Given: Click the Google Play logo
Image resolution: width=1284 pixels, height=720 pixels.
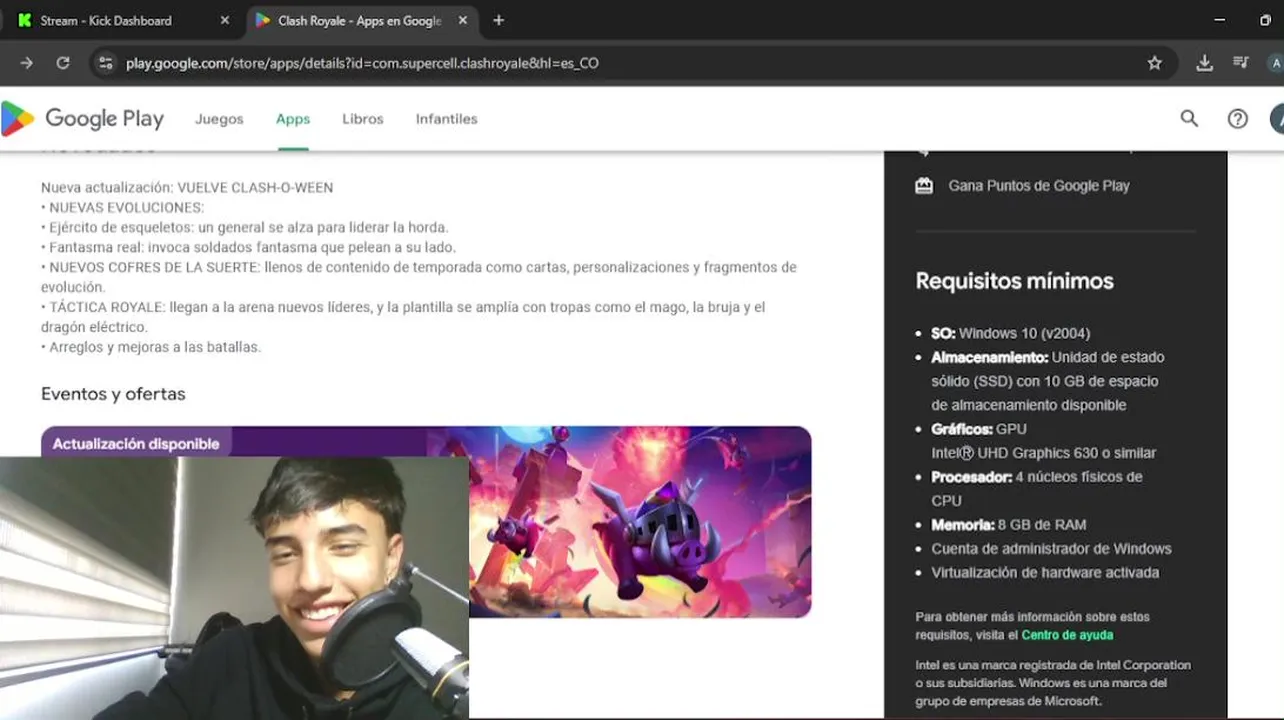Looking at the screenshot, I should pos(82,119).
